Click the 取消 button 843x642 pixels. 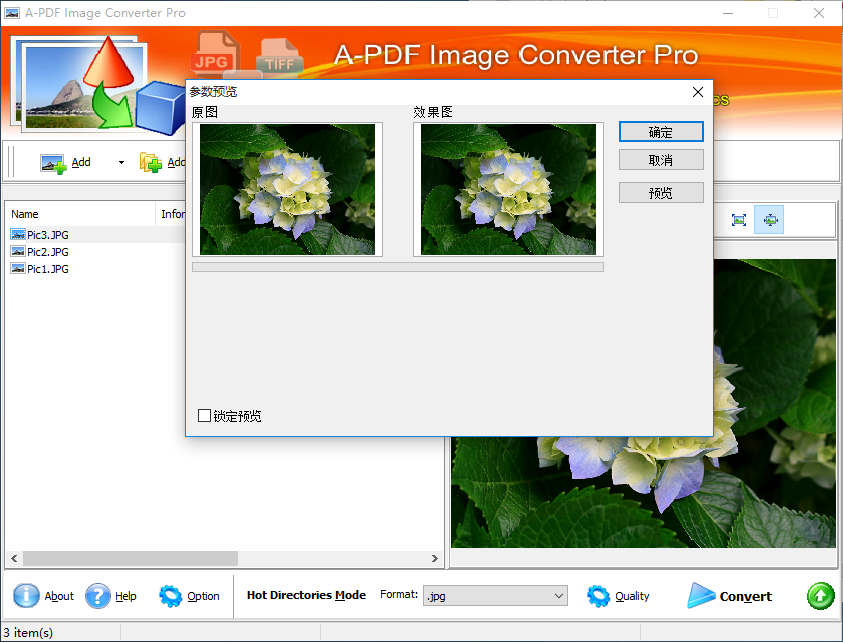[x=661, y=160]
